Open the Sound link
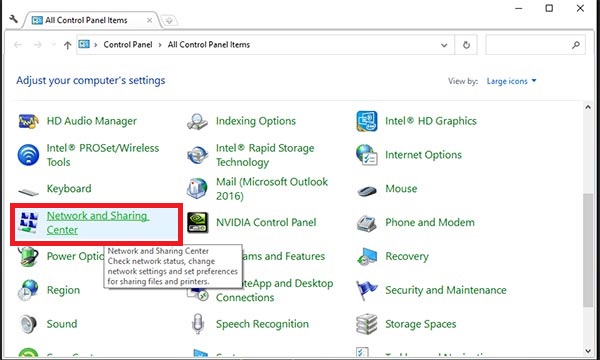600x360 pixels. (62, 324)
